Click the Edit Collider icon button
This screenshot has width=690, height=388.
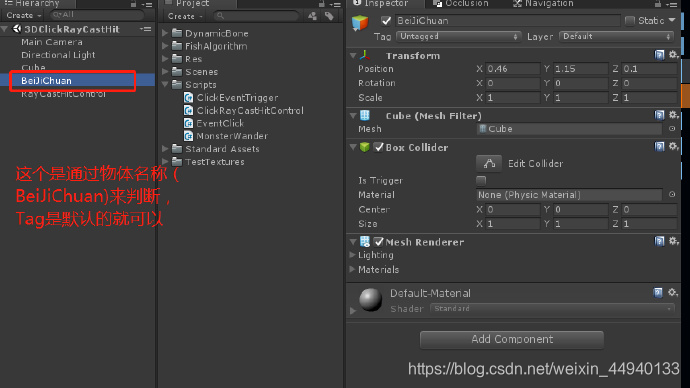[489, 164]
